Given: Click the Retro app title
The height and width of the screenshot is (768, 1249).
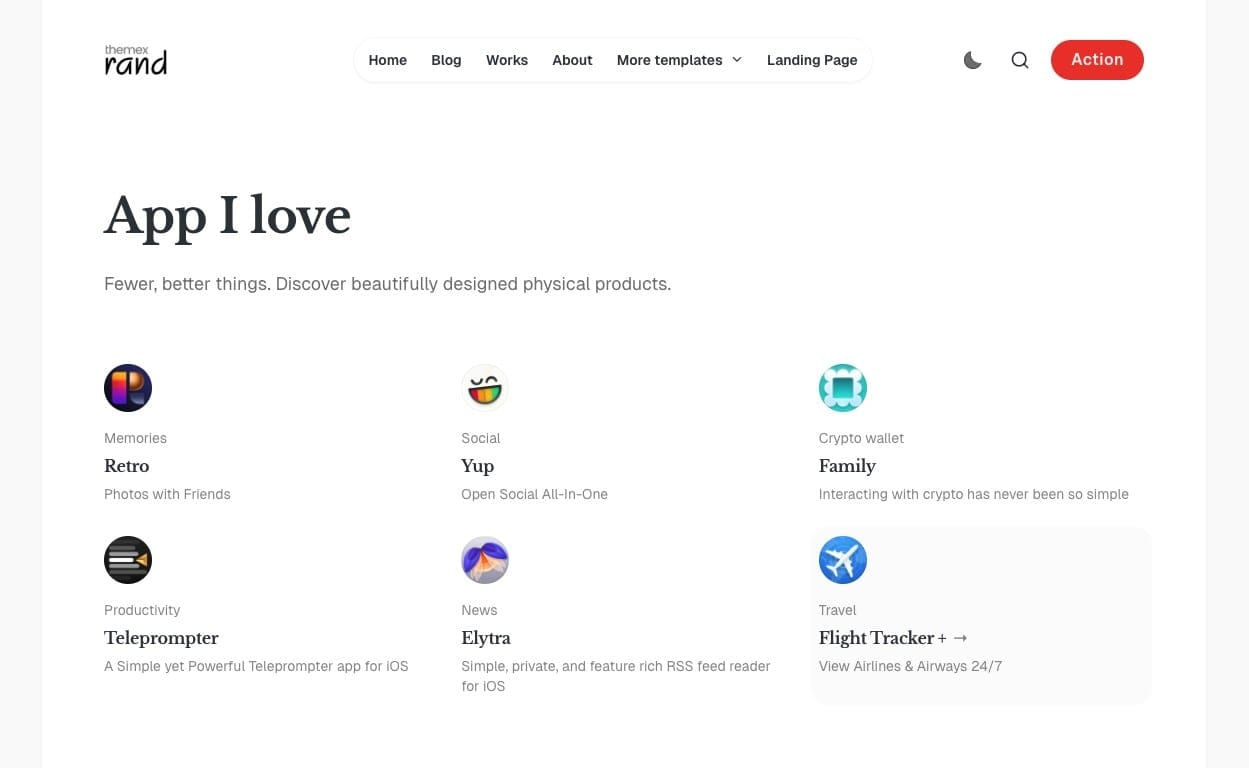Looking at the screenshot, I should click(x=127, y=466).
